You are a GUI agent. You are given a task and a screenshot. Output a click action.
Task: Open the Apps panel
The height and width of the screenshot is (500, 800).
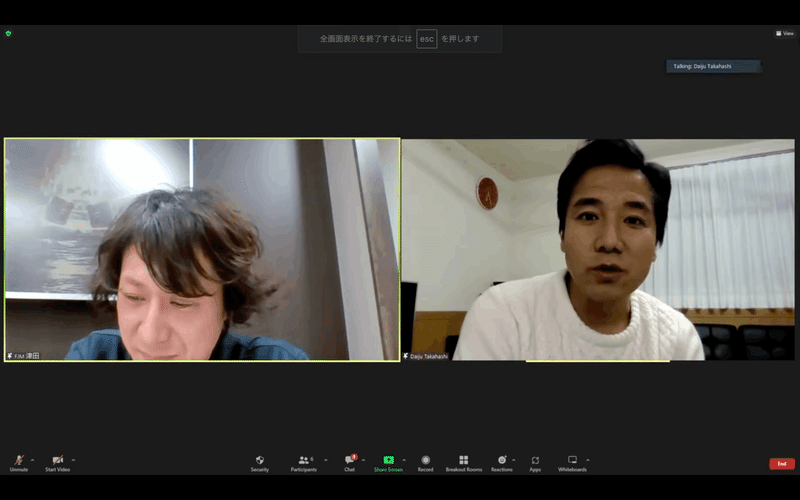(535, 463)
